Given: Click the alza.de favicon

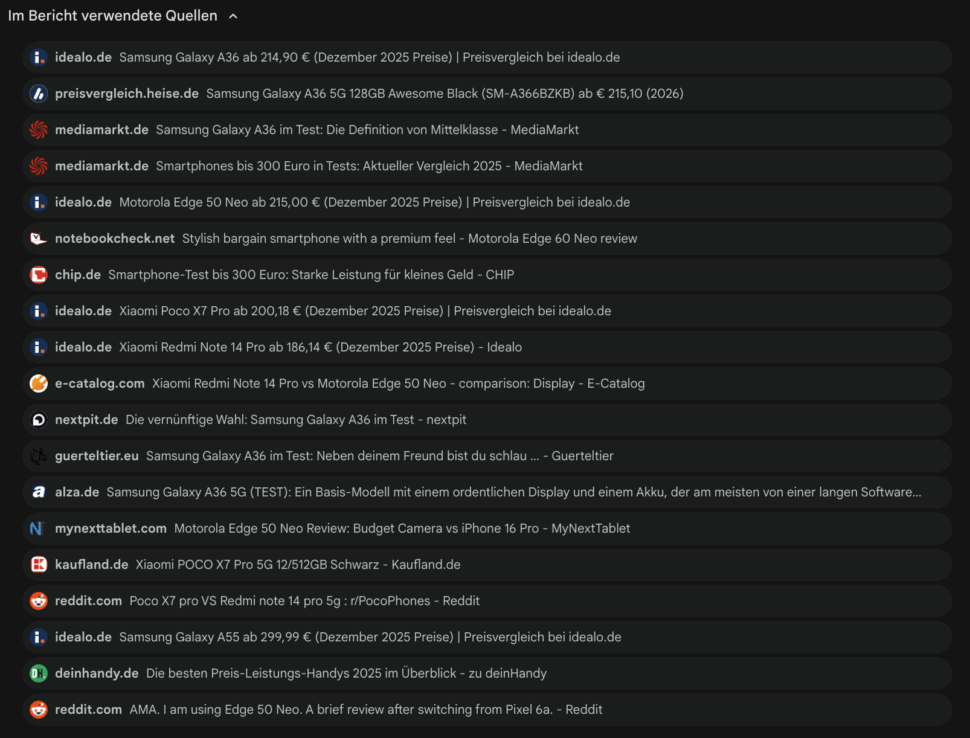Looking at the screenshot, I should coord(38,492).
